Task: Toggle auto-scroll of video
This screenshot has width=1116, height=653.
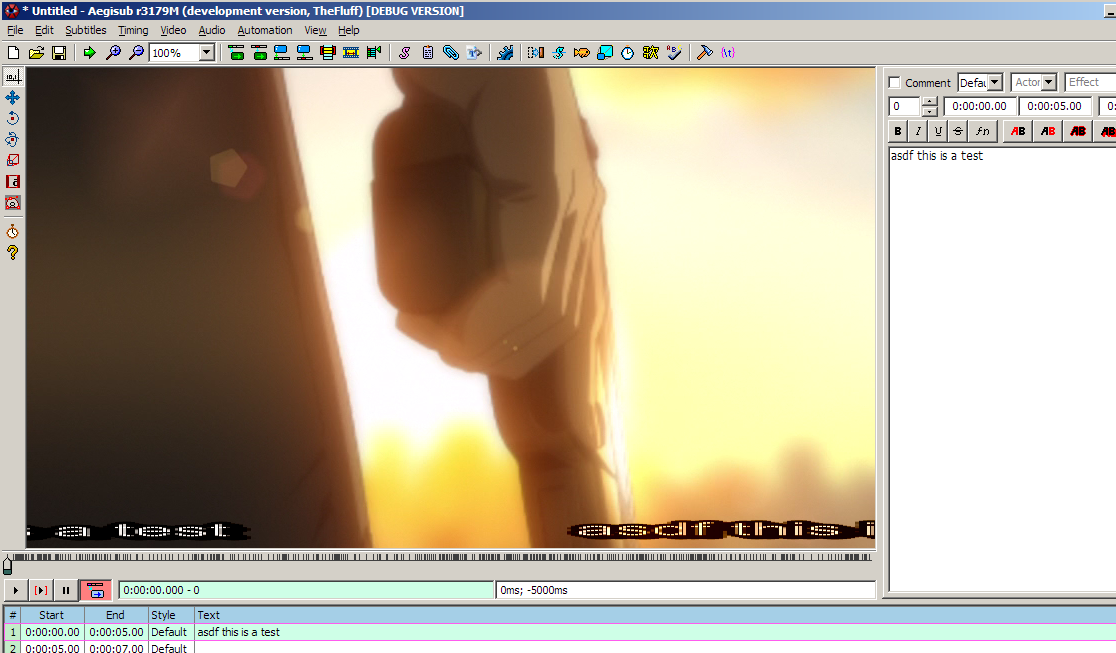Action: (95, 590)
